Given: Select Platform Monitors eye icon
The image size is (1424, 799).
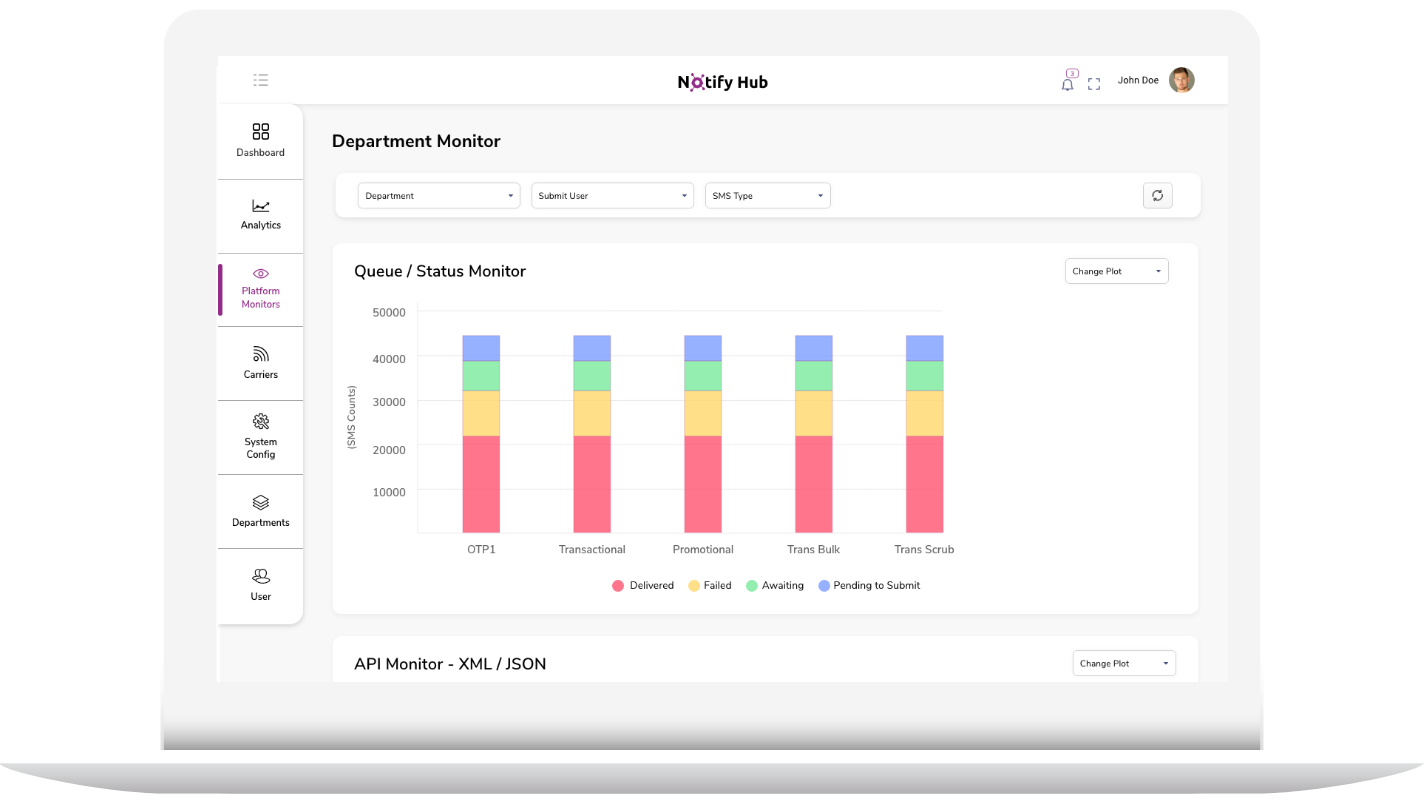Looking at the screenshot, I should tap(260, 274).
